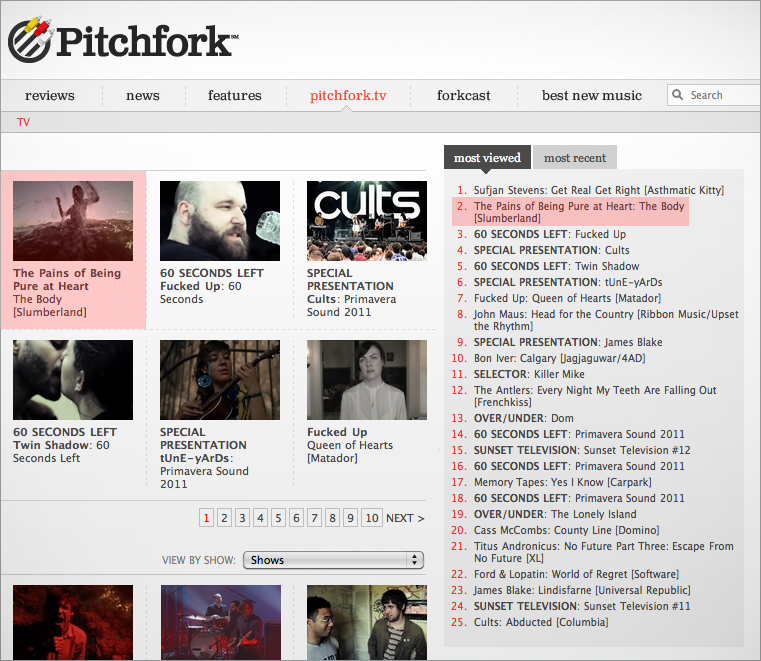Click the Pitchfork logo icon
Screen dimensions: 761x661
31,40
